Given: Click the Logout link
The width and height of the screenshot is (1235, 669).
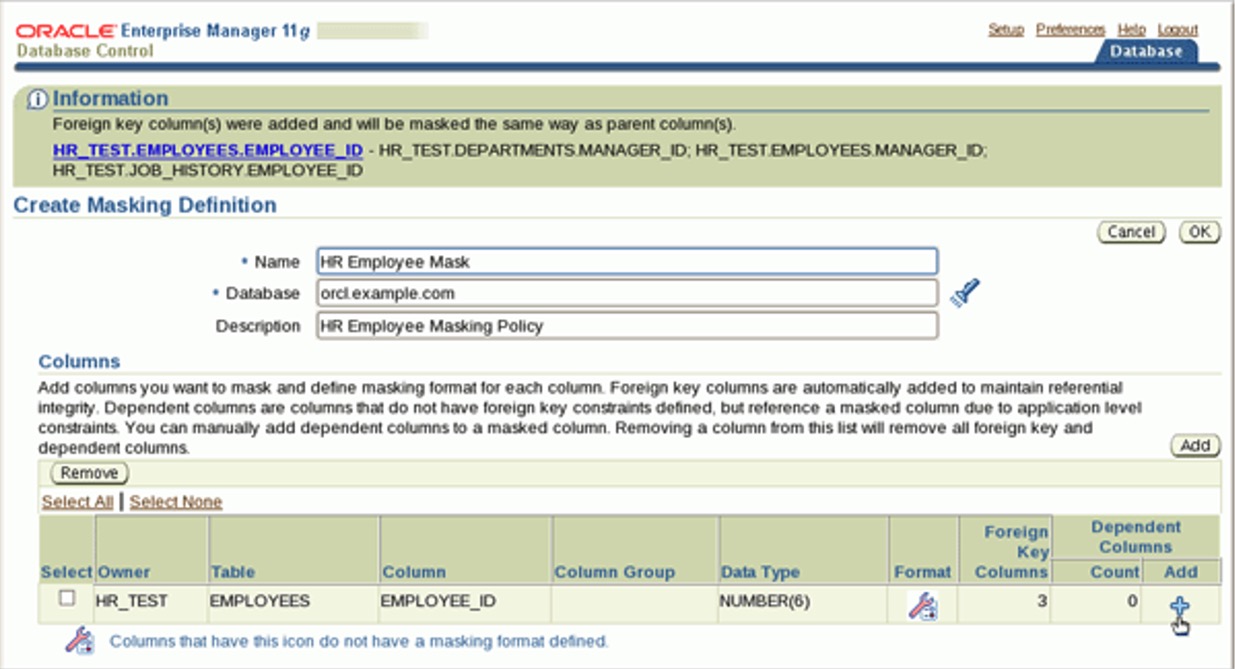Looking at the screenshot, I should click(x=1178, y=30).
